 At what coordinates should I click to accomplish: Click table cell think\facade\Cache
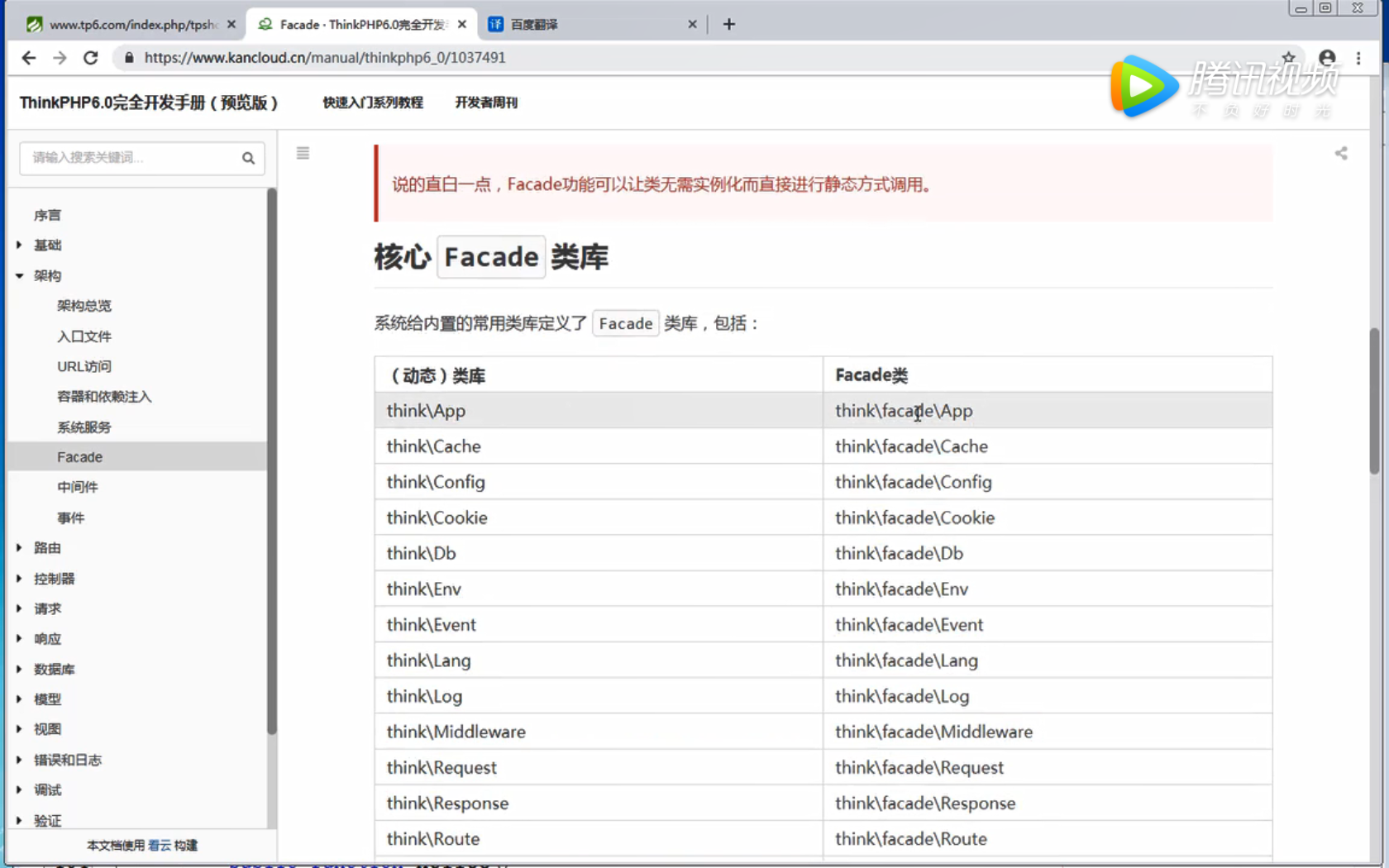1048,446
